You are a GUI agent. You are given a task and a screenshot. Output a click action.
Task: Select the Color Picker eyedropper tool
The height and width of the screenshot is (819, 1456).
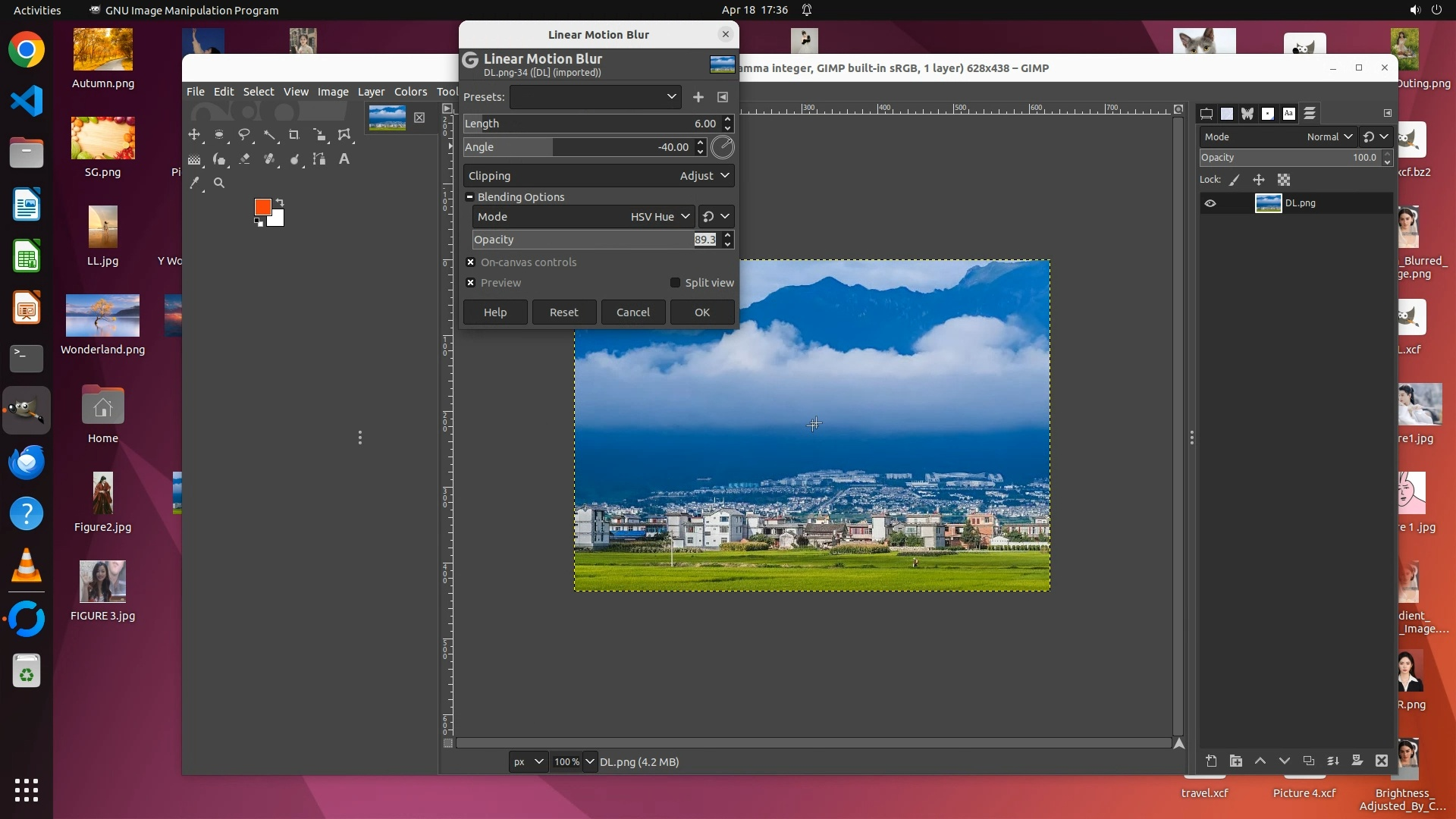coord(195,183)
